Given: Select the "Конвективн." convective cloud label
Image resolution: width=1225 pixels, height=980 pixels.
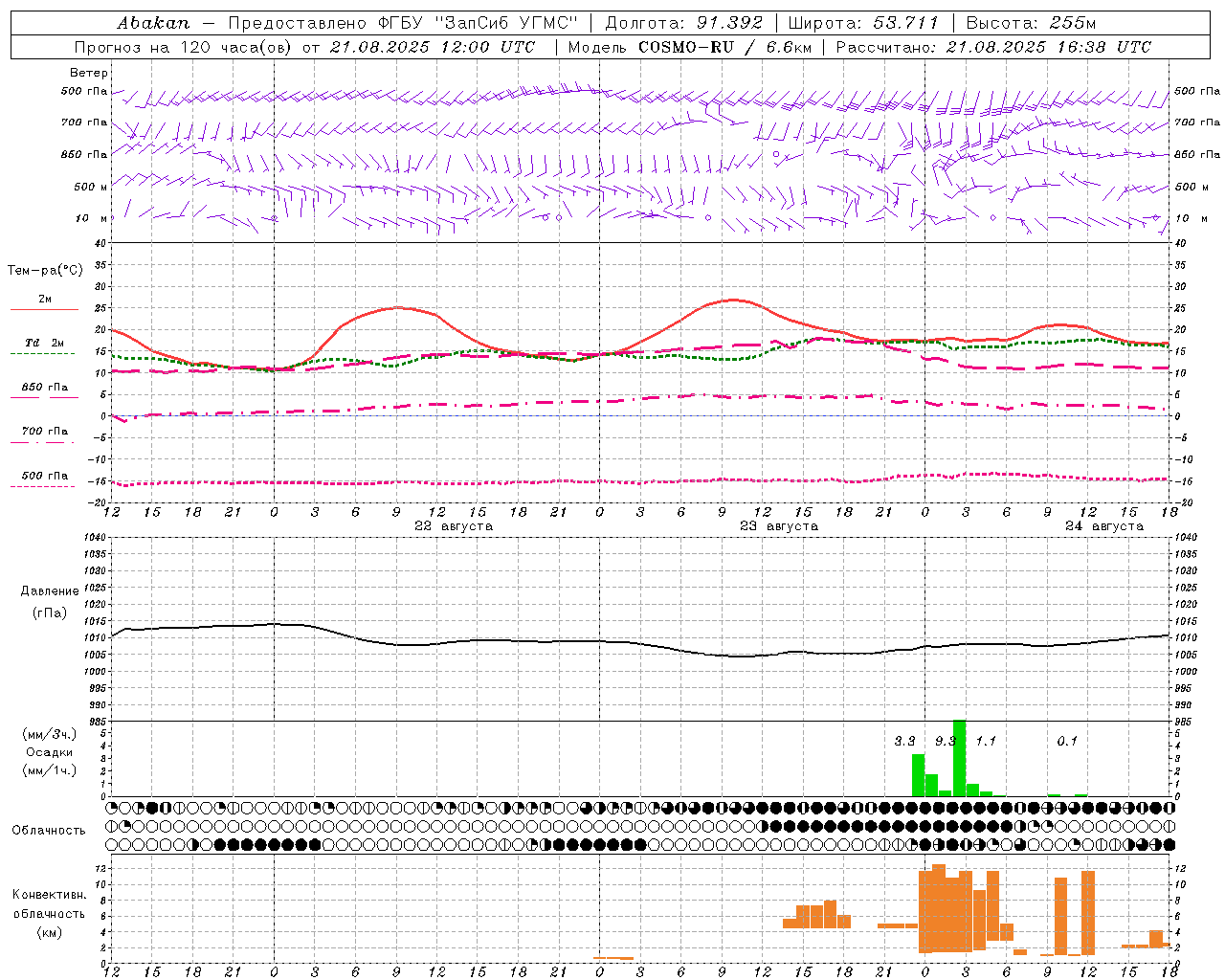Looking at the screenshot, I should (49, 895).
